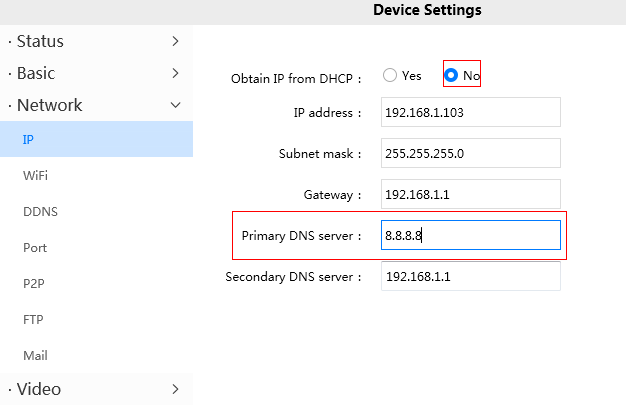Expand the Status section chevron
This screenshot has width=626, height=405.
175,41
